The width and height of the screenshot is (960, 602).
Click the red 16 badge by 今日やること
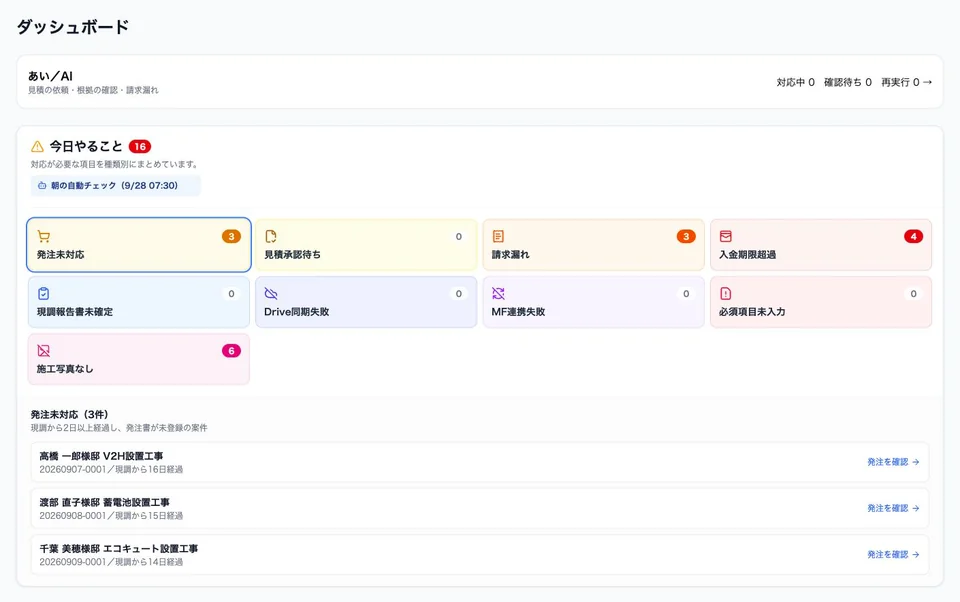(140, 146)
